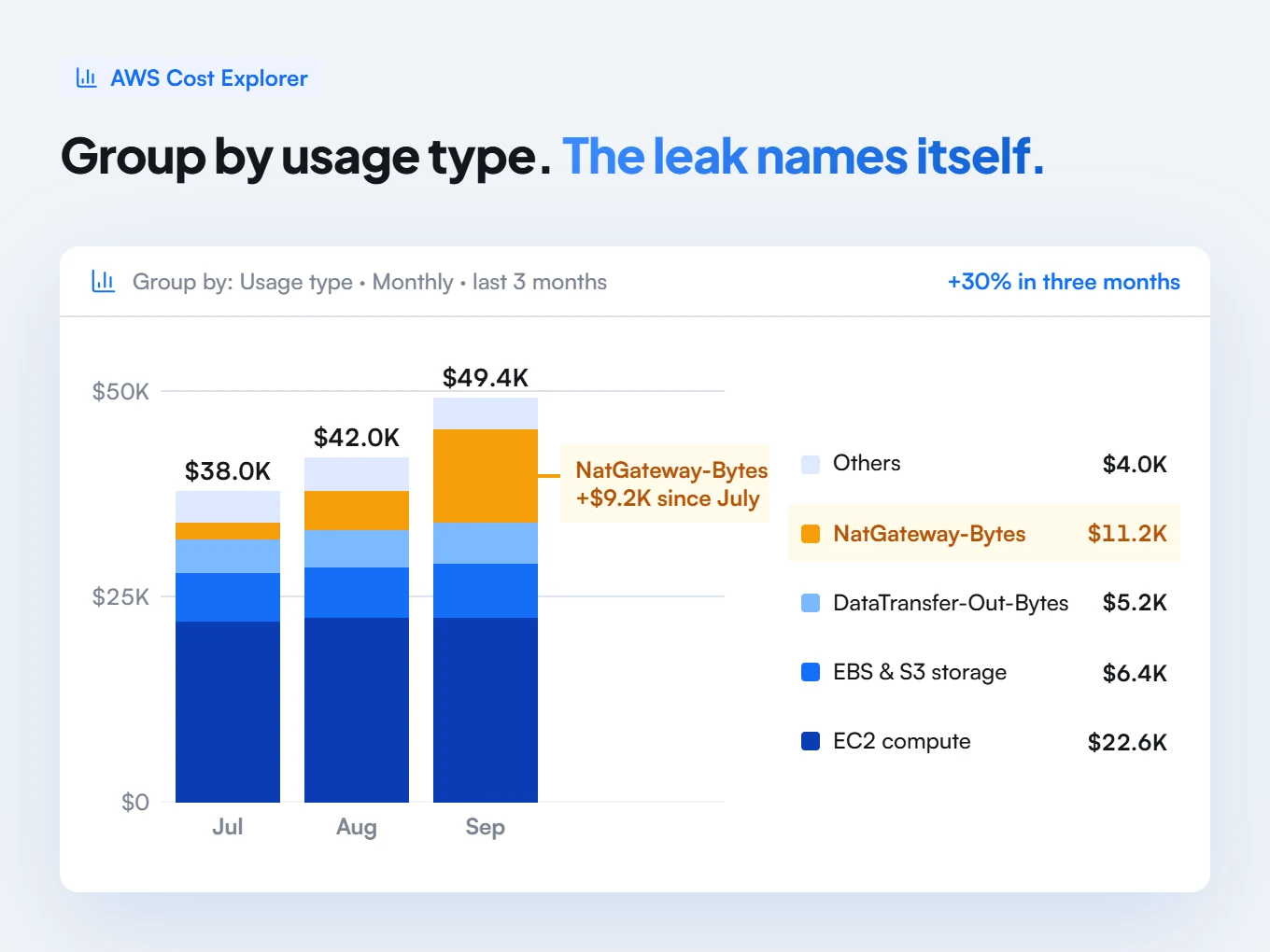Image resolution: width=1270 pixels, height=952 pixels.
Task: Click the EC2 compute legend label
Action: 902,741
